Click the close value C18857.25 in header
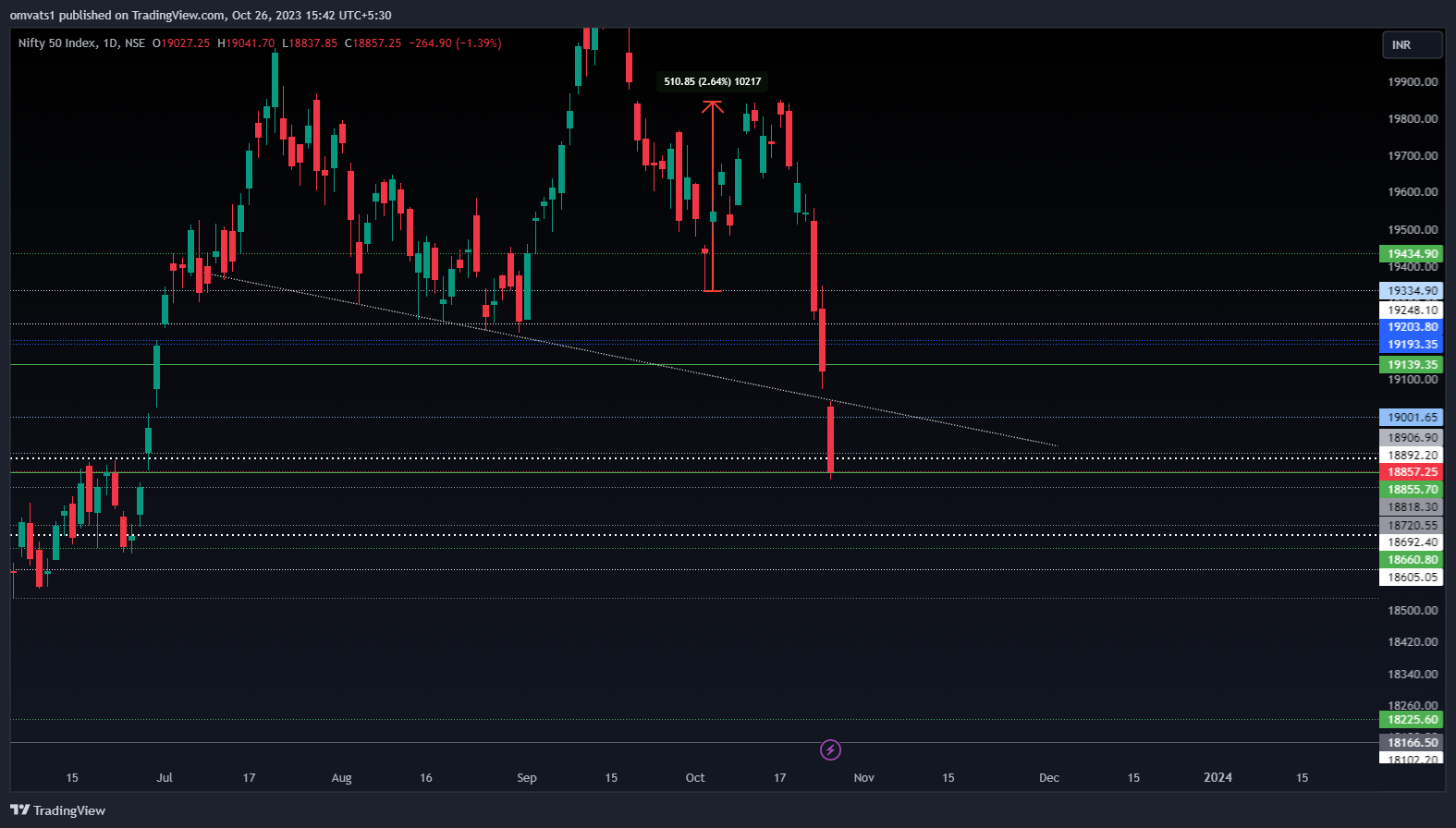1456x828 pixels. (x=373, y=43)
